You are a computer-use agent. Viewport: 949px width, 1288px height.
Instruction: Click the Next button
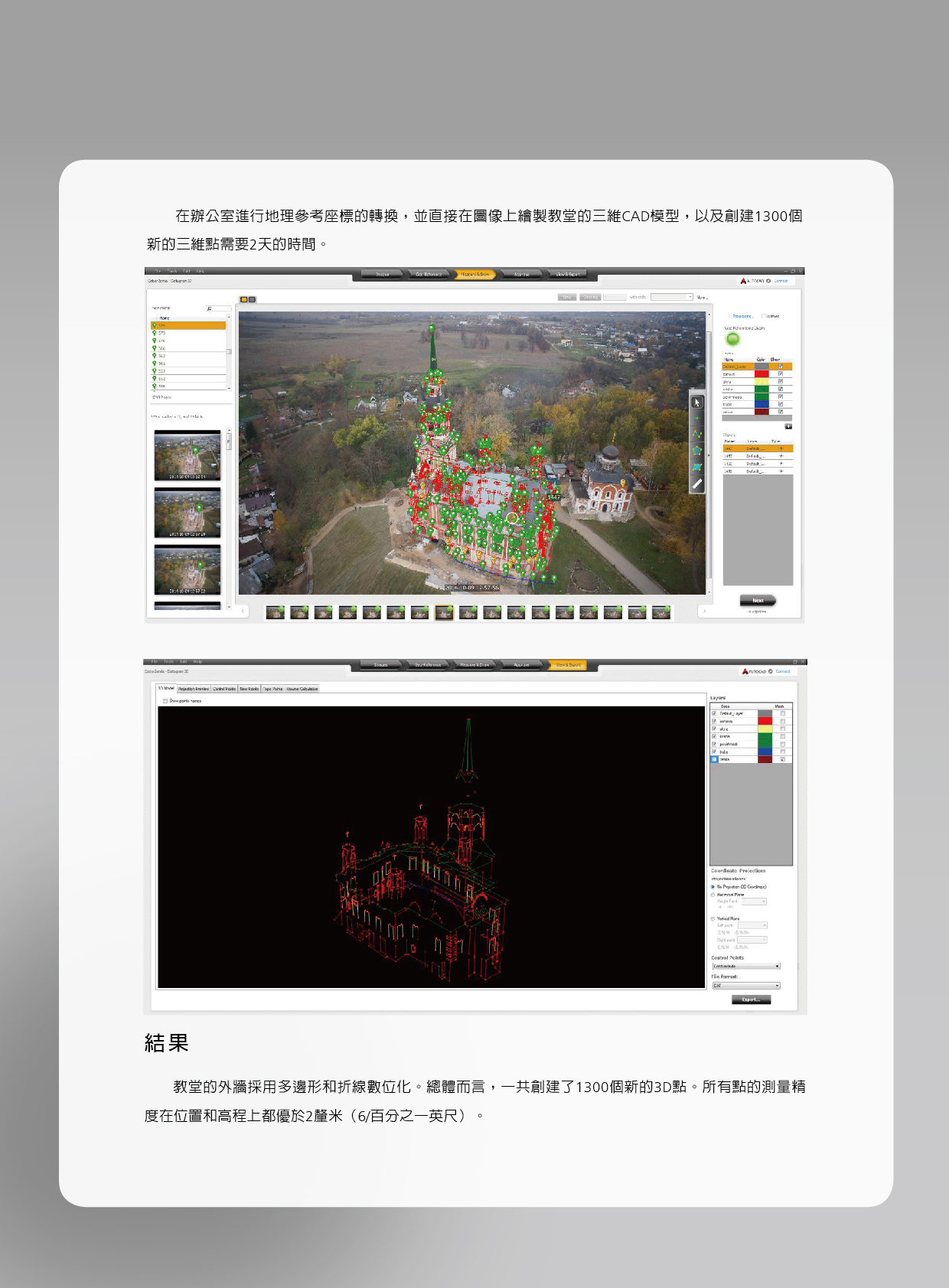758,601
